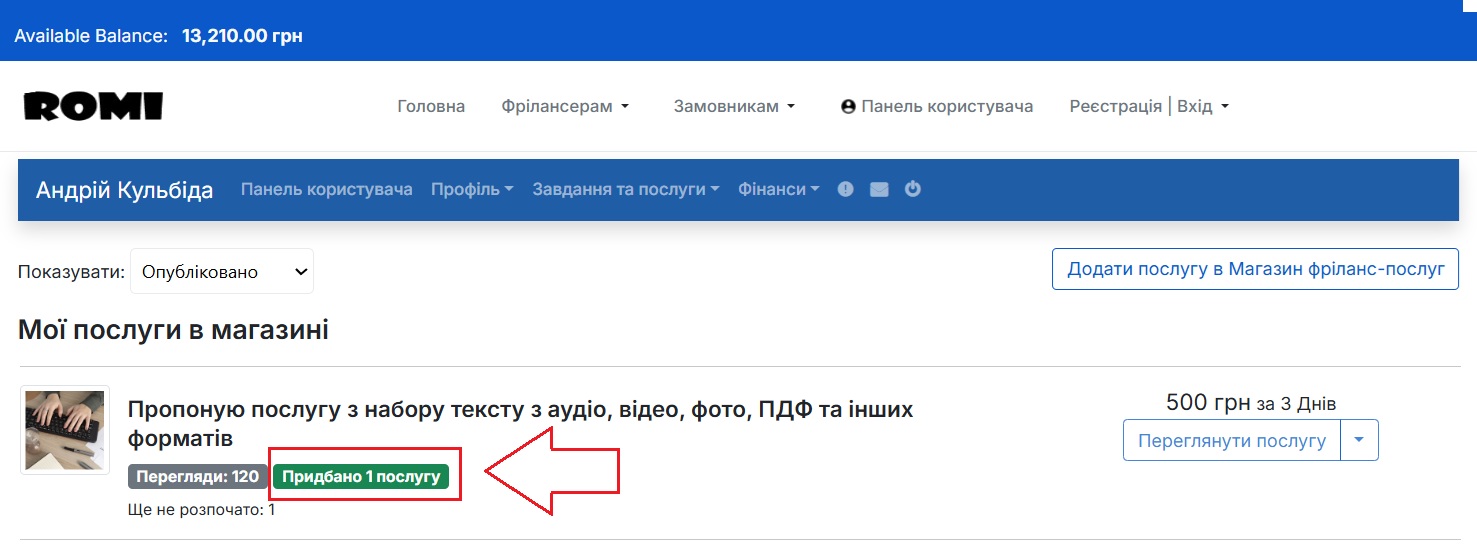Click the 13,210.00 грн balance amount
Viewport: 1477px width, 546px height.
tap(242, 36)
